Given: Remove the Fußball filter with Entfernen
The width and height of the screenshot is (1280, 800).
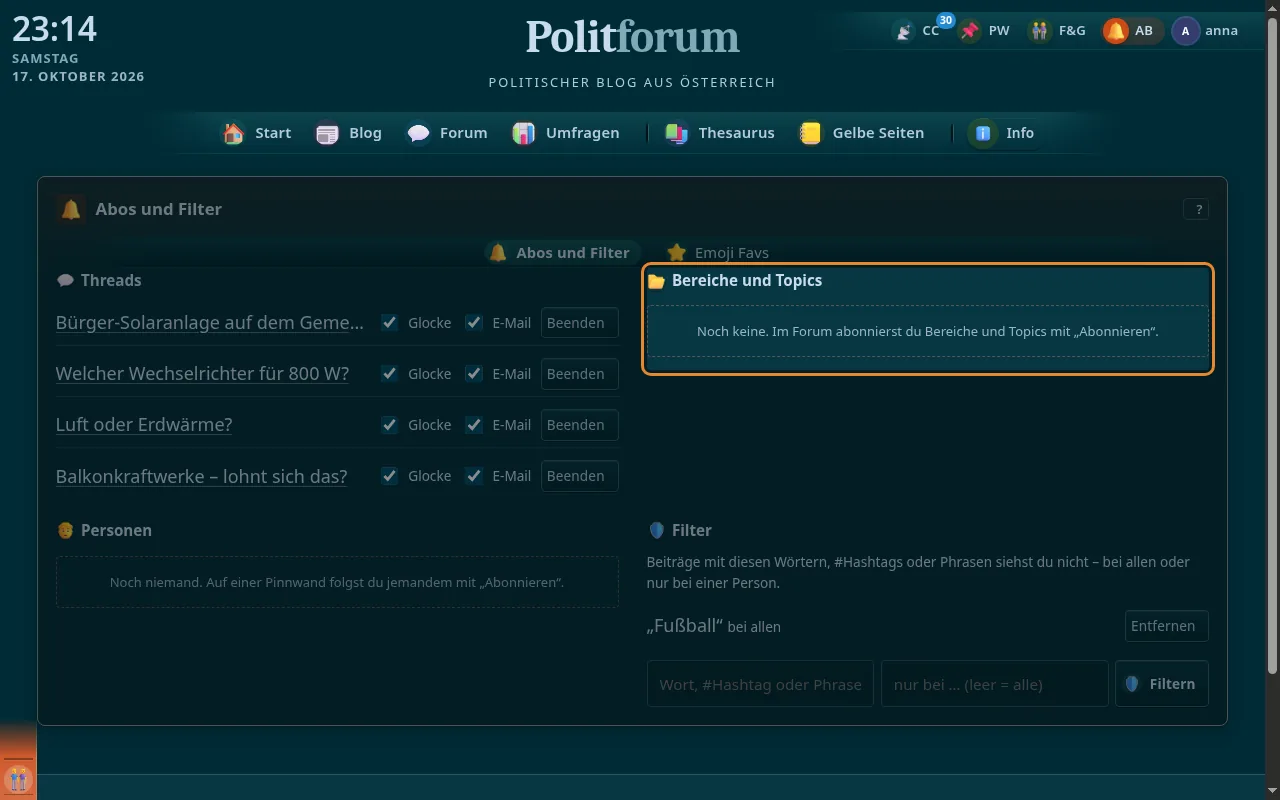Looking at the screenshot, I should 1166,626.
